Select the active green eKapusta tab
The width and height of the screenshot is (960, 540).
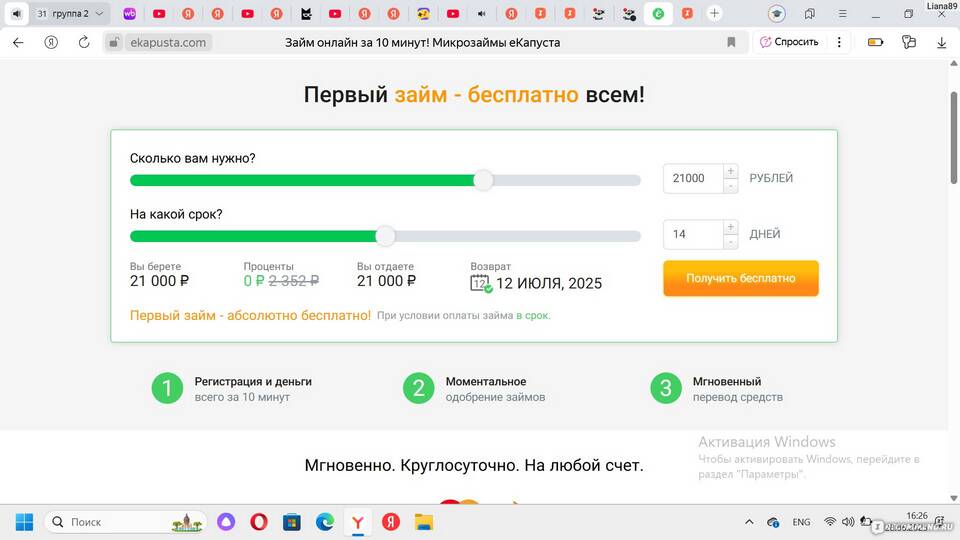(x=658, y=13)
